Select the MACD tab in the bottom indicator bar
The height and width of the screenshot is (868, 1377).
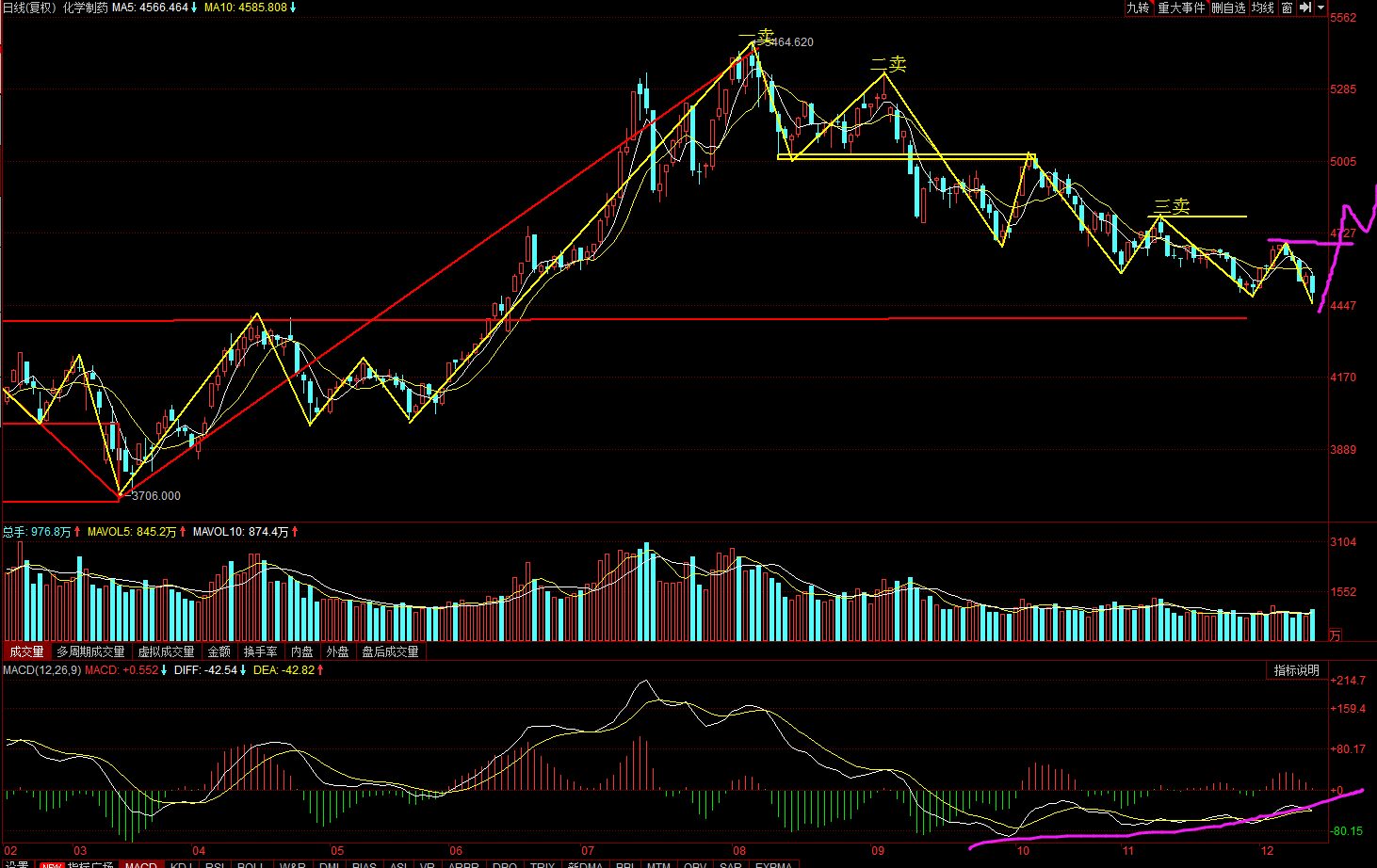140,864
